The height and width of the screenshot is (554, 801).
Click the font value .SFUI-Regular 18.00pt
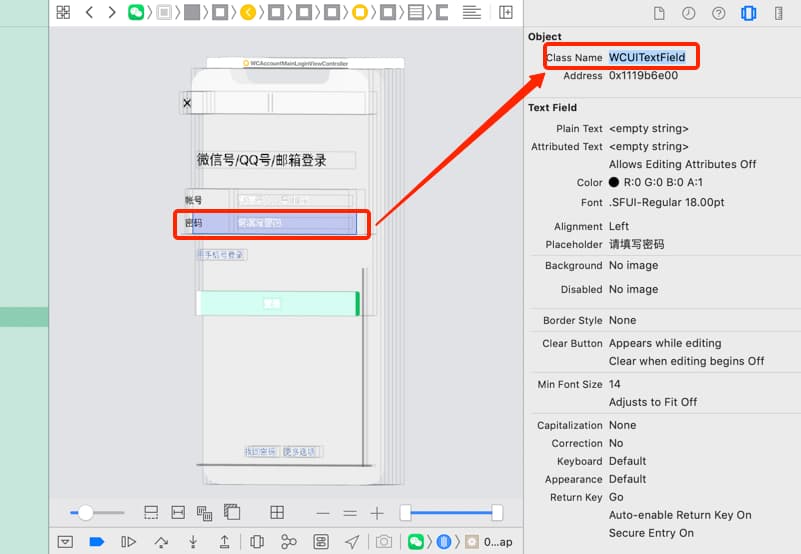pyautogui.click(x=666, y=202)
